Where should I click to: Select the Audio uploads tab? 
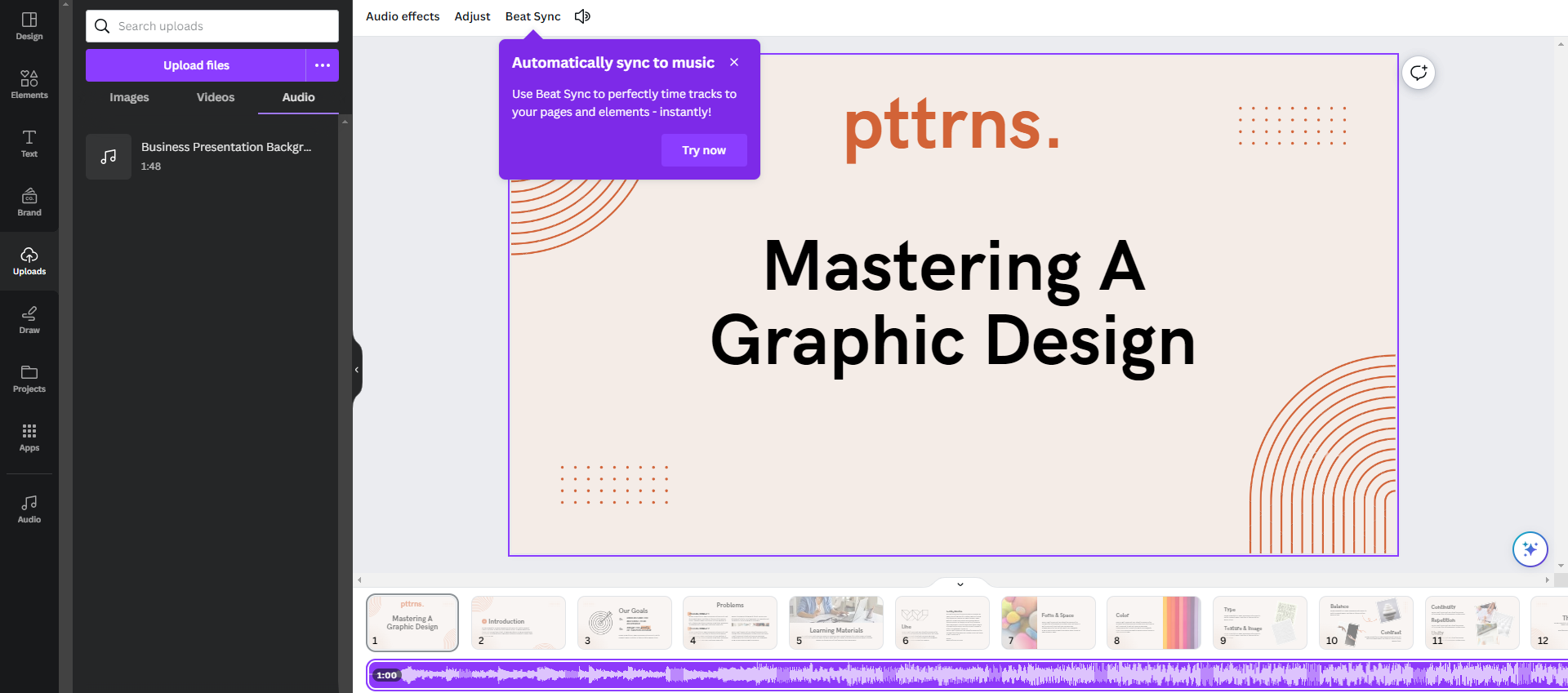298,97
